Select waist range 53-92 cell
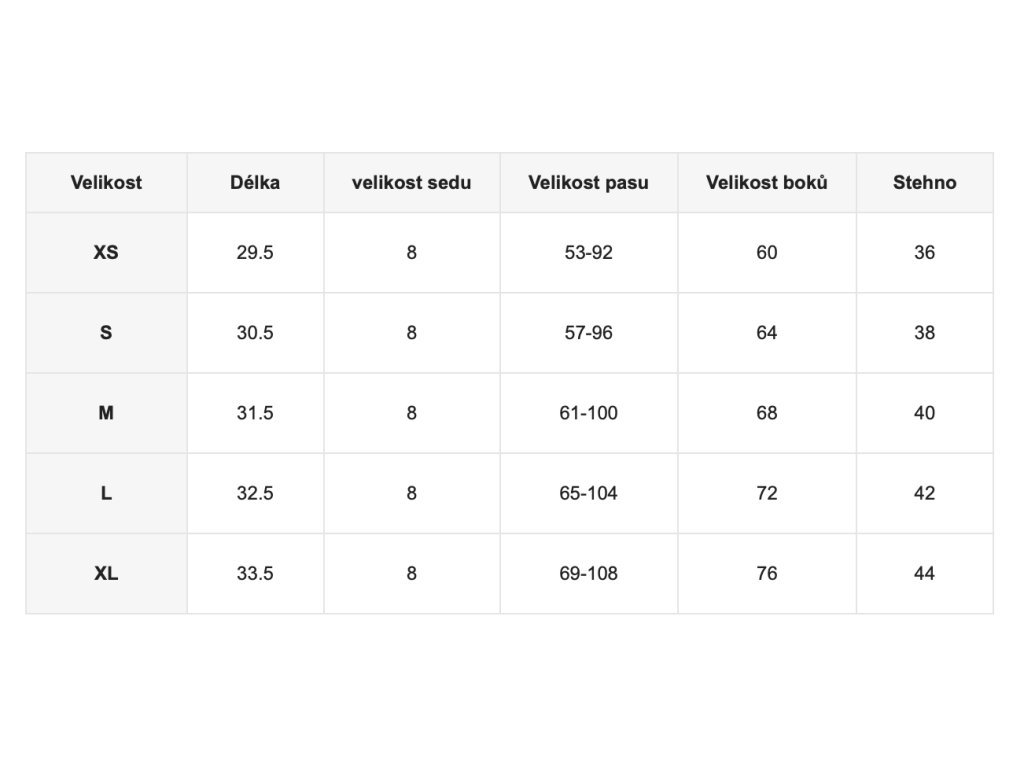Image resolution: width=1024 pixels, height=768 pixels. [x=588, y=253]
